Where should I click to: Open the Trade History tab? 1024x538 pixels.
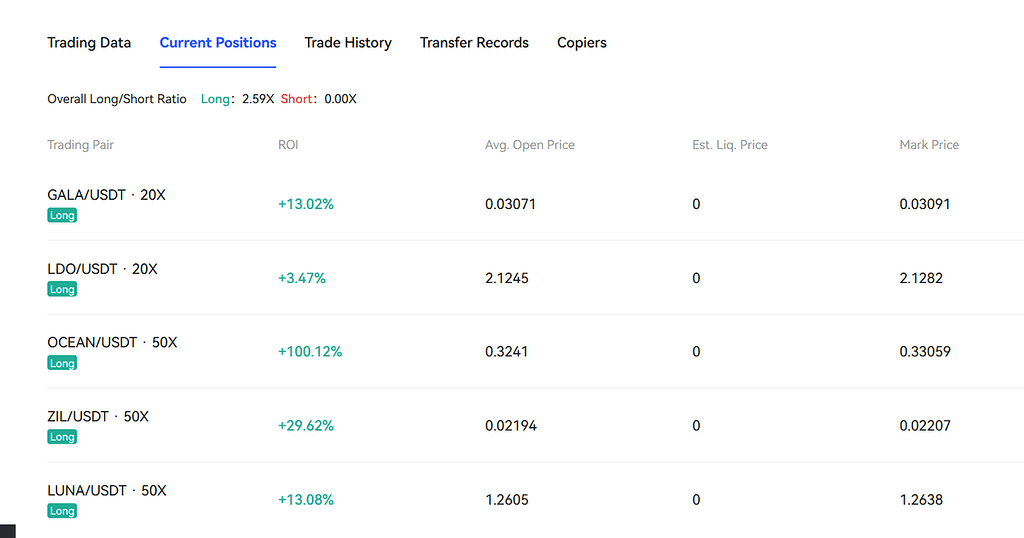(x=348, y=43)
